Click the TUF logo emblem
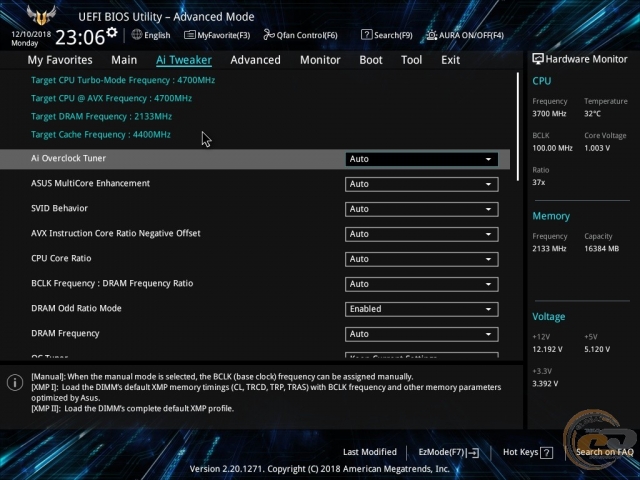640x480 pixels. pyautogui.click(x=41, y=15)
